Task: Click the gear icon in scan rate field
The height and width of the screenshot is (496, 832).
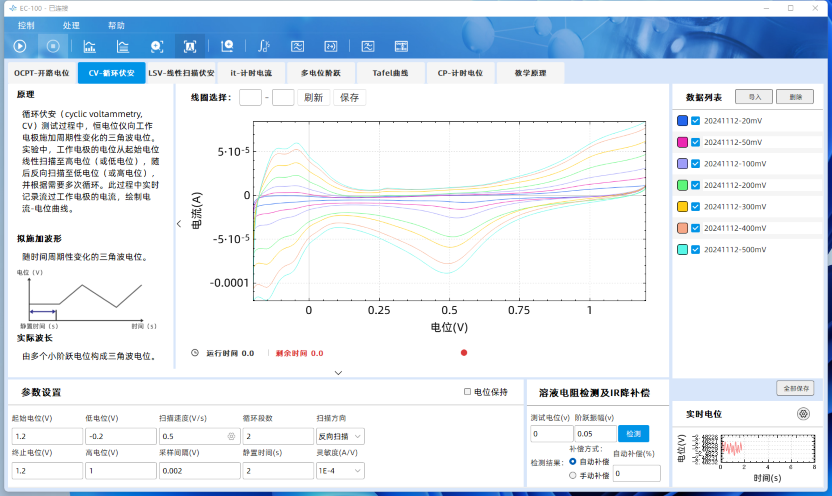Action: (x=231, y=436)
